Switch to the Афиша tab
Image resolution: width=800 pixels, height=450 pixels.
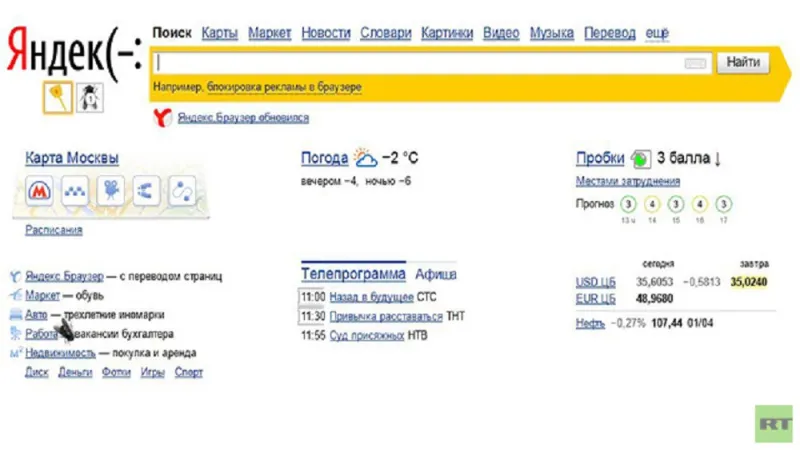(436, 274)
